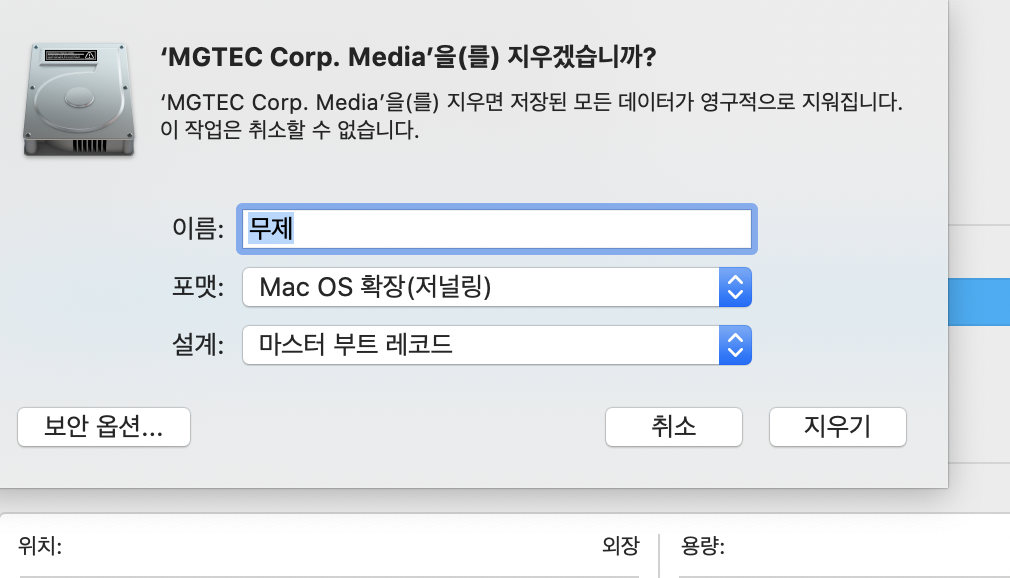The height and width of the screenshot is (578, 1010).
Task: Click the blue arrows of the 설계 popup
Action: pos(735,345)
